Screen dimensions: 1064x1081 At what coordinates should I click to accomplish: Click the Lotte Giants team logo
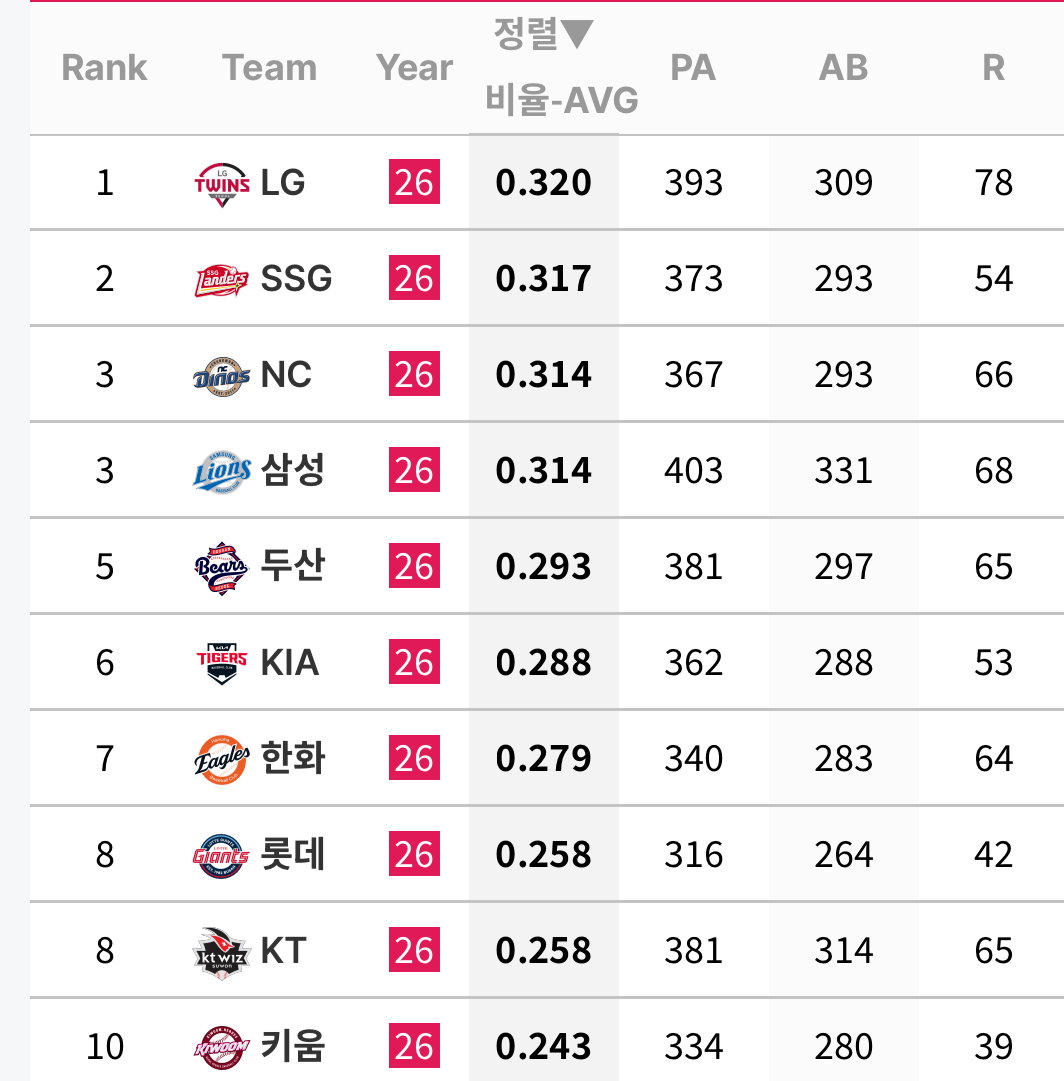[x=221, y=856]
